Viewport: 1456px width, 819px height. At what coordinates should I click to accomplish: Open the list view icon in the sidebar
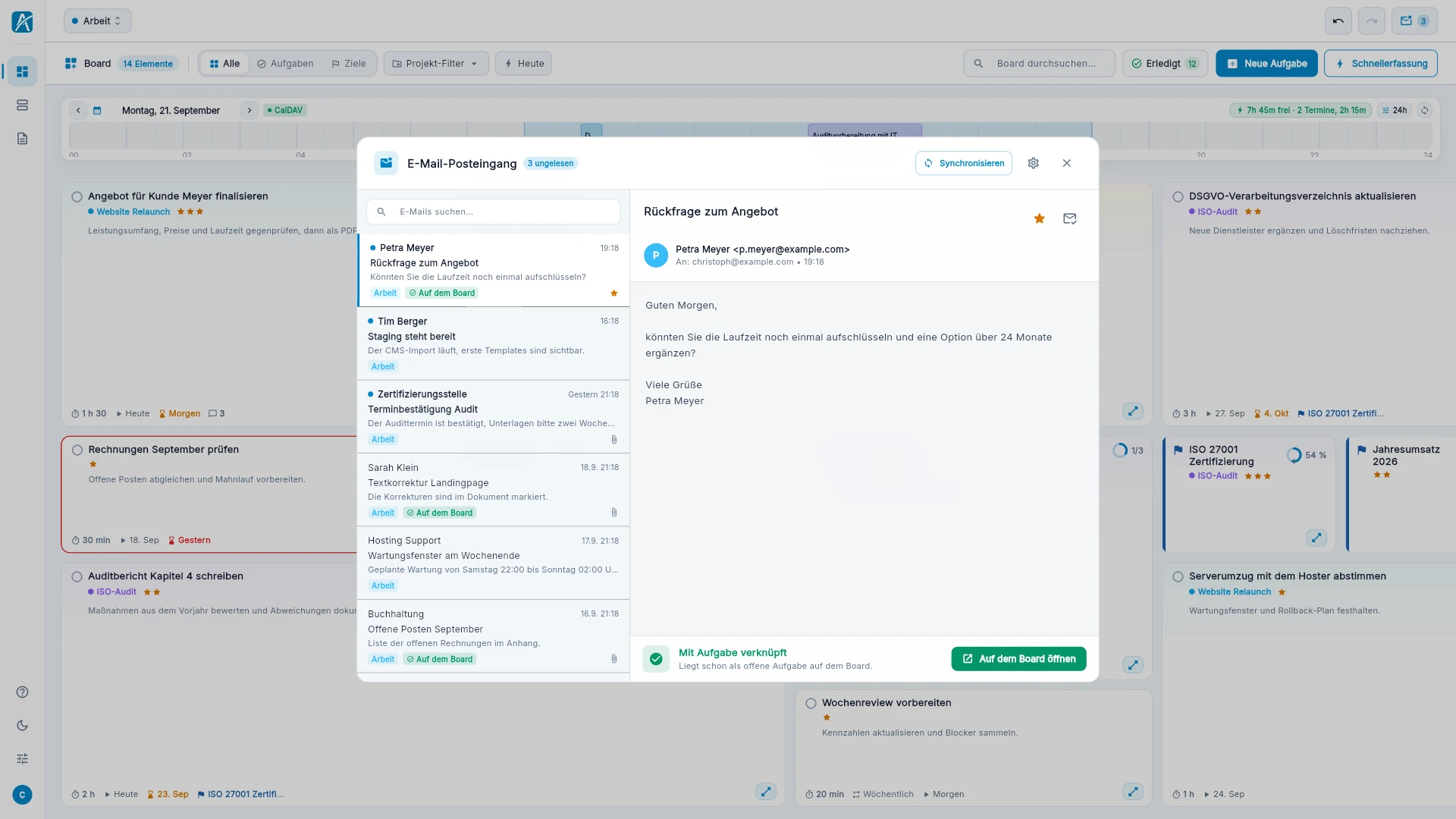22,105
